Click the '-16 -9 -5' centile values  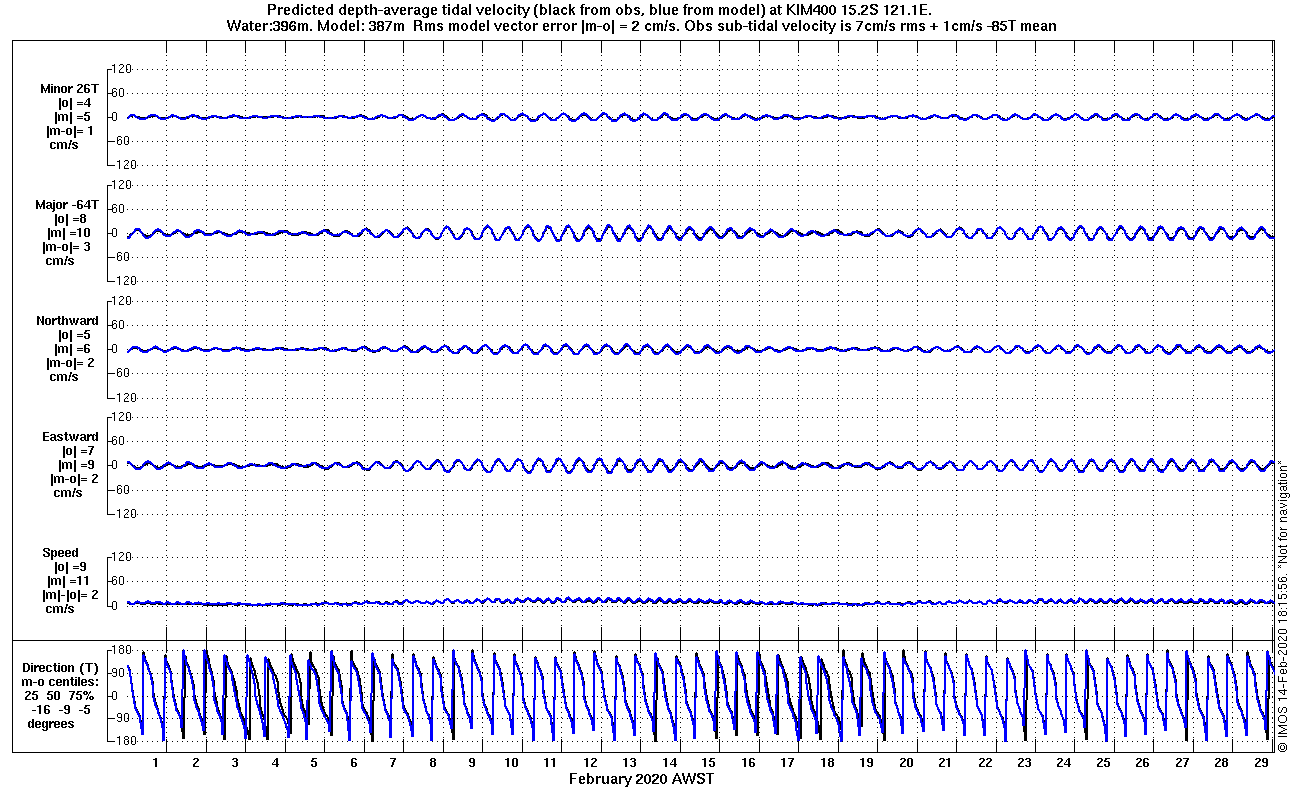[x=62, y=710]
